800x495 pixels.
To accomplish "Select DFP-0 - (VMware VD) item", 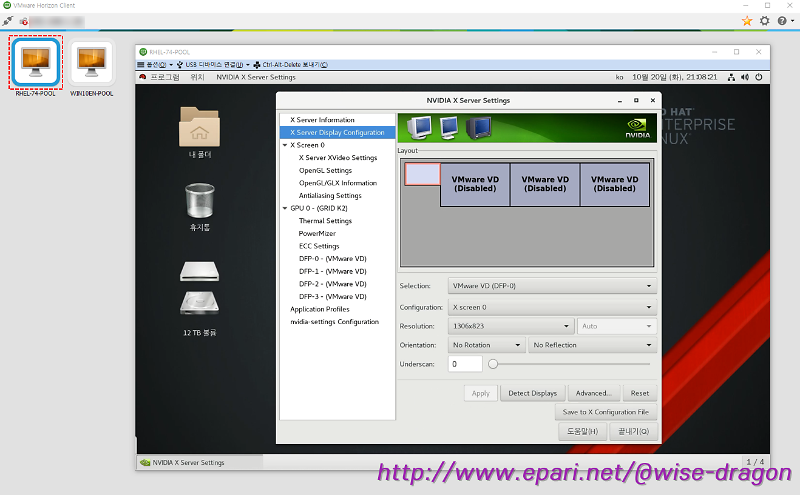I will 333,259.
